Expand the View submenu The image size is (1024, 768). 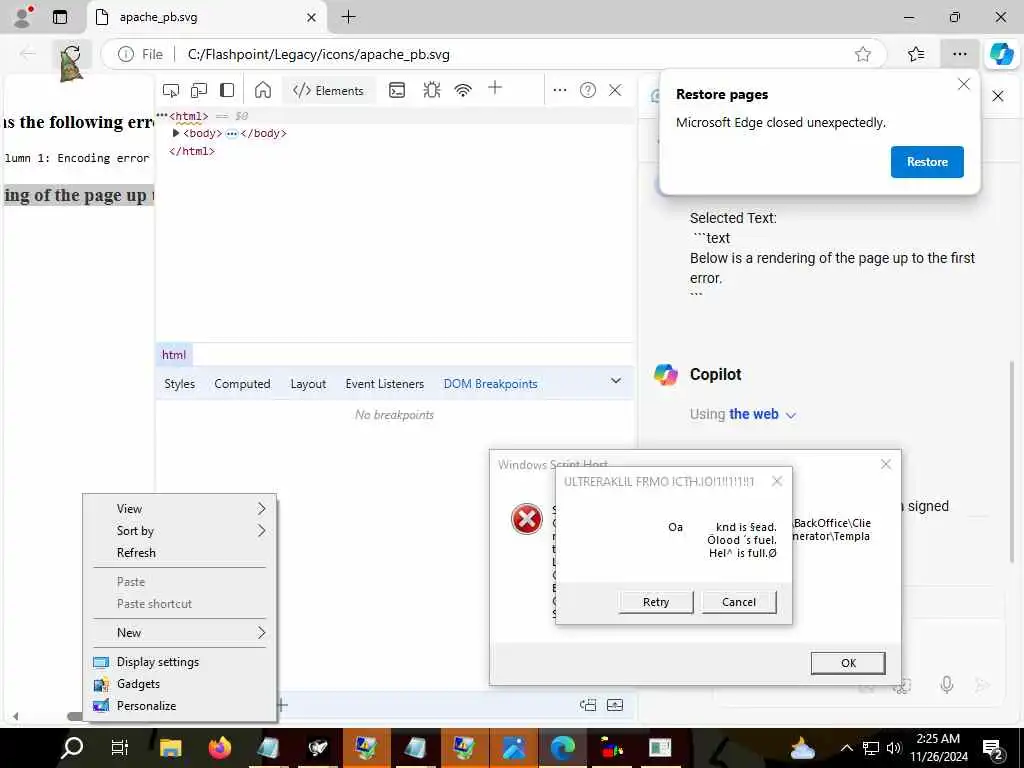tap(180, 509)
